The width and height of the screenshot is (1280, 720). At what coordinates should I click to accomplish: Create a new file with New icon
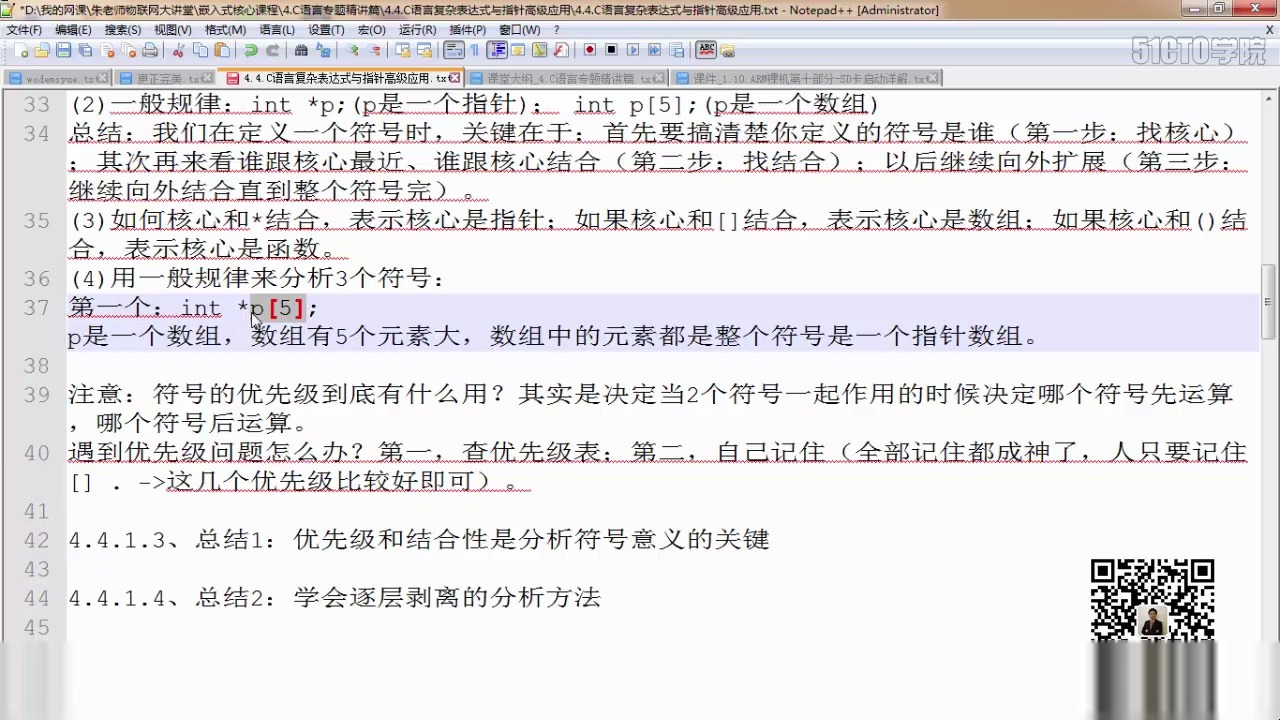click(19, 50)
